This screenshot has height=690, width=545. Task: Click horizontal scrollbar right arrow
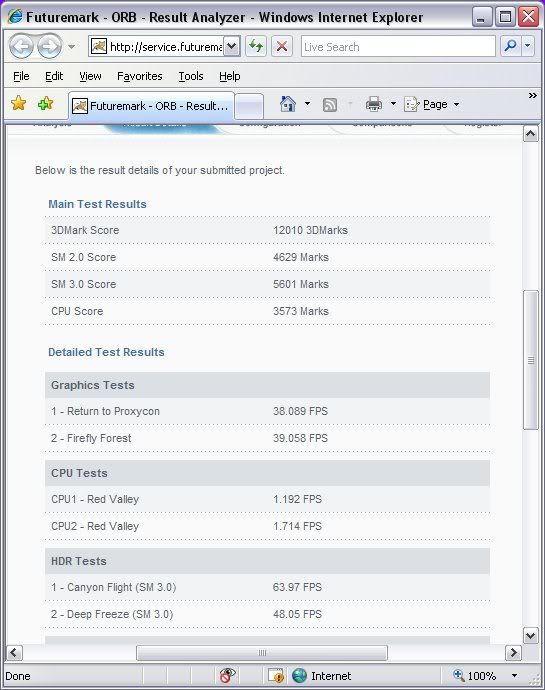(x=513, y=653)
